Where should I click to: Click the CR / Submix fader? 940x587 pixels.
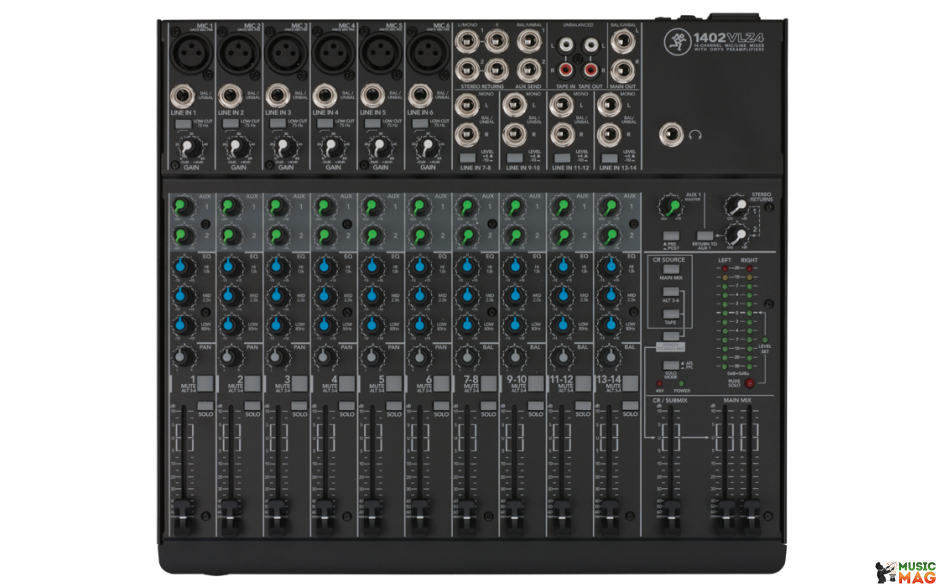pyautogui.click(x=670, y=517)
